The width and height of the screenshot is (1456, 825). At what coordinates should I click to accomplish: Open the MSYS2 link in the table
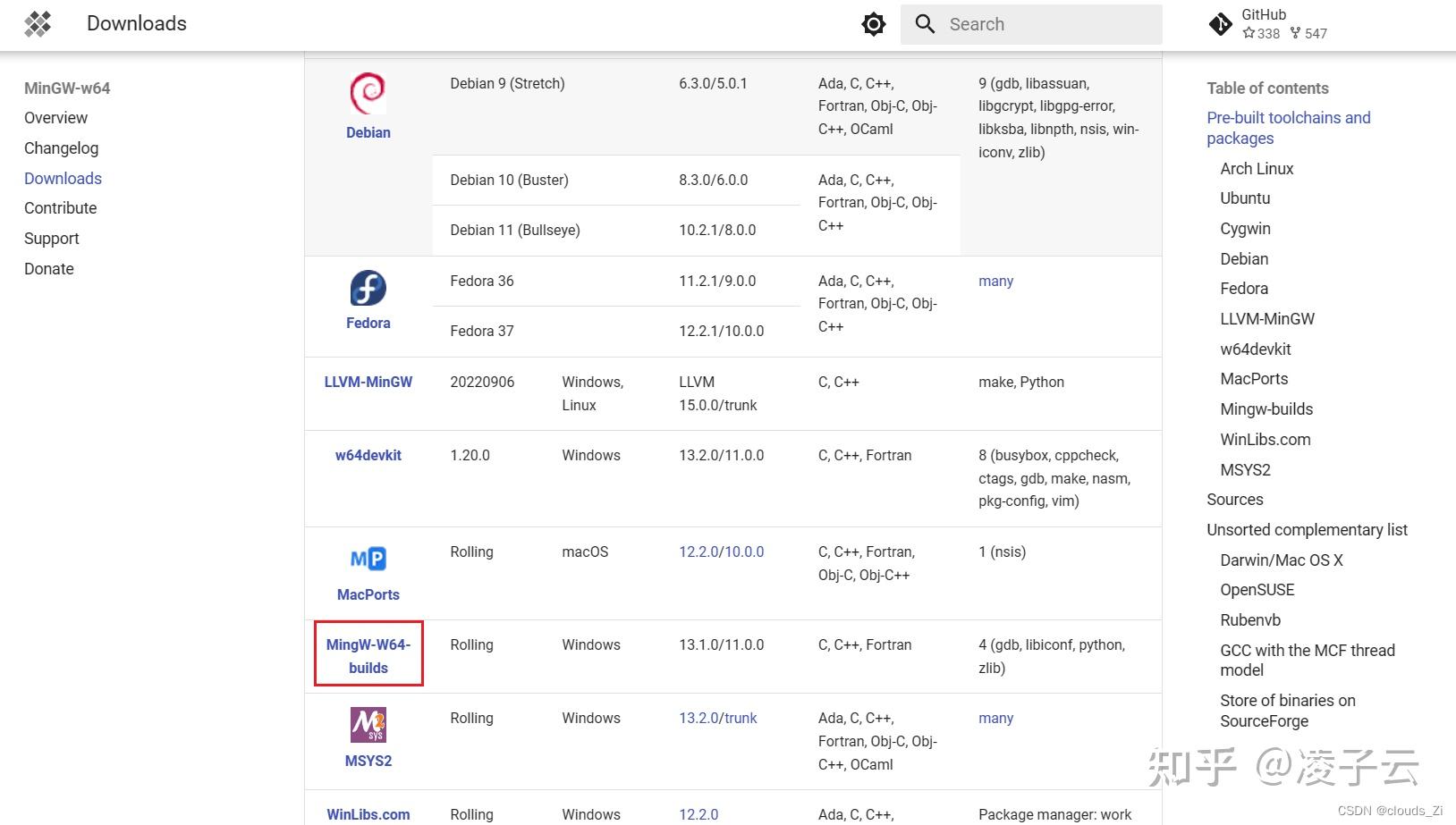(368, 761)
